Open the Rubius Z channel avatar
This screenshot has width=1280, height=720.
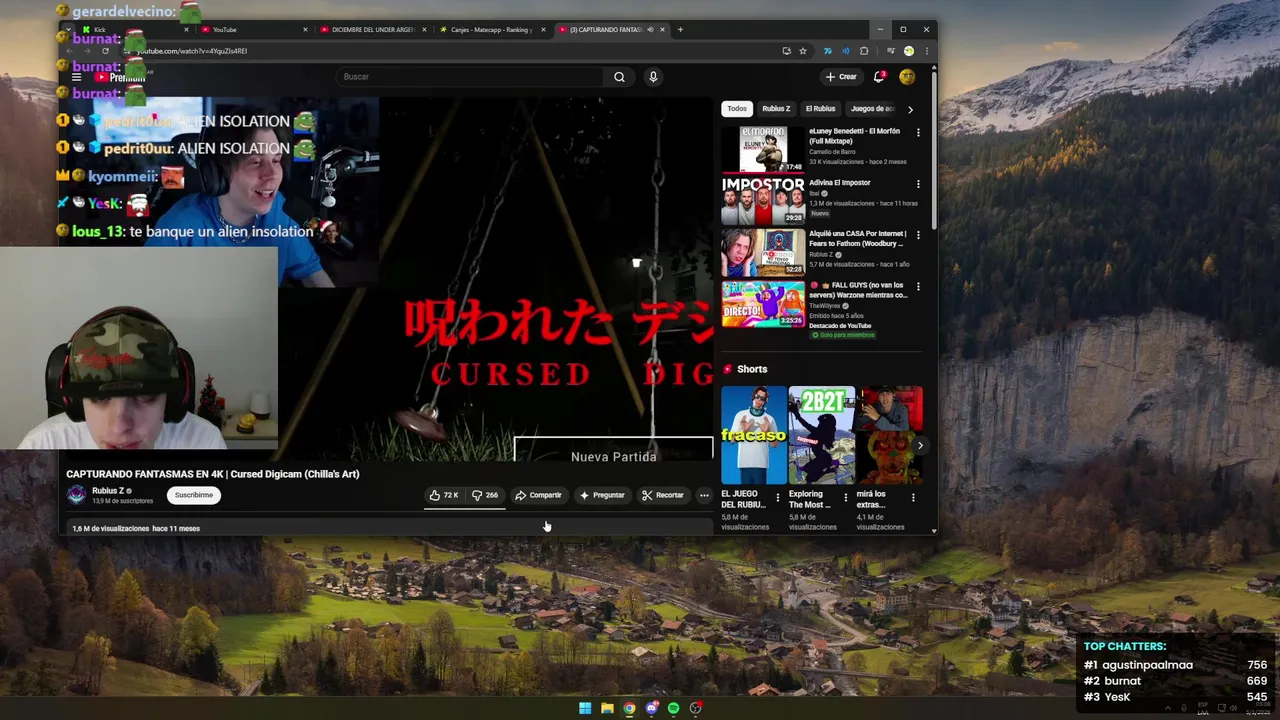coord(77,495)
